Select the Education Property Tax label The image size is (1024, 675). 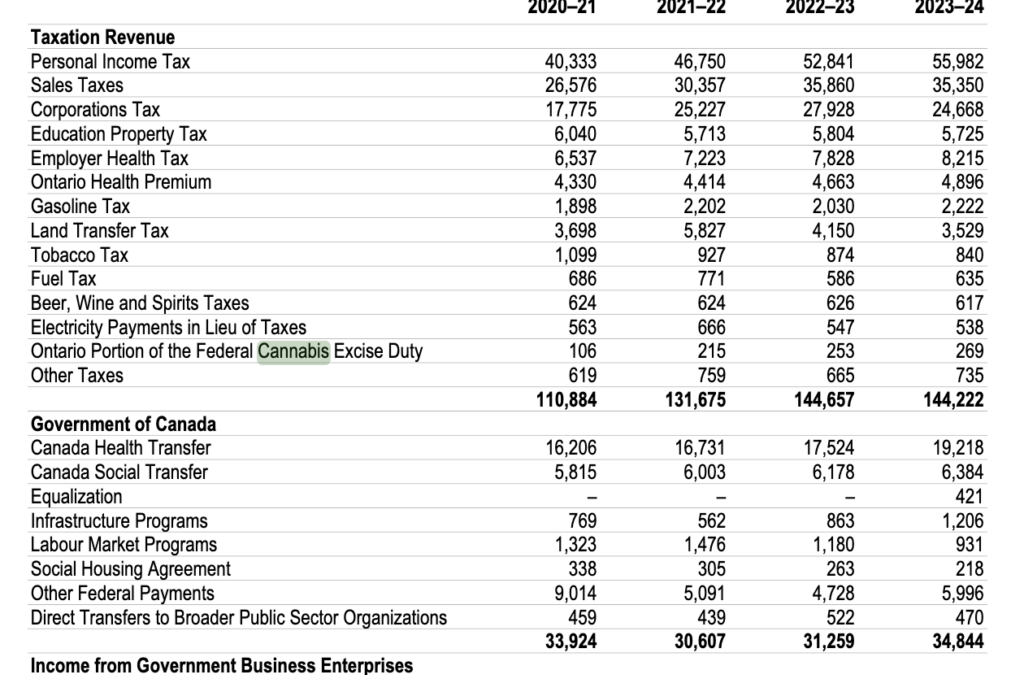coord(119,134)
